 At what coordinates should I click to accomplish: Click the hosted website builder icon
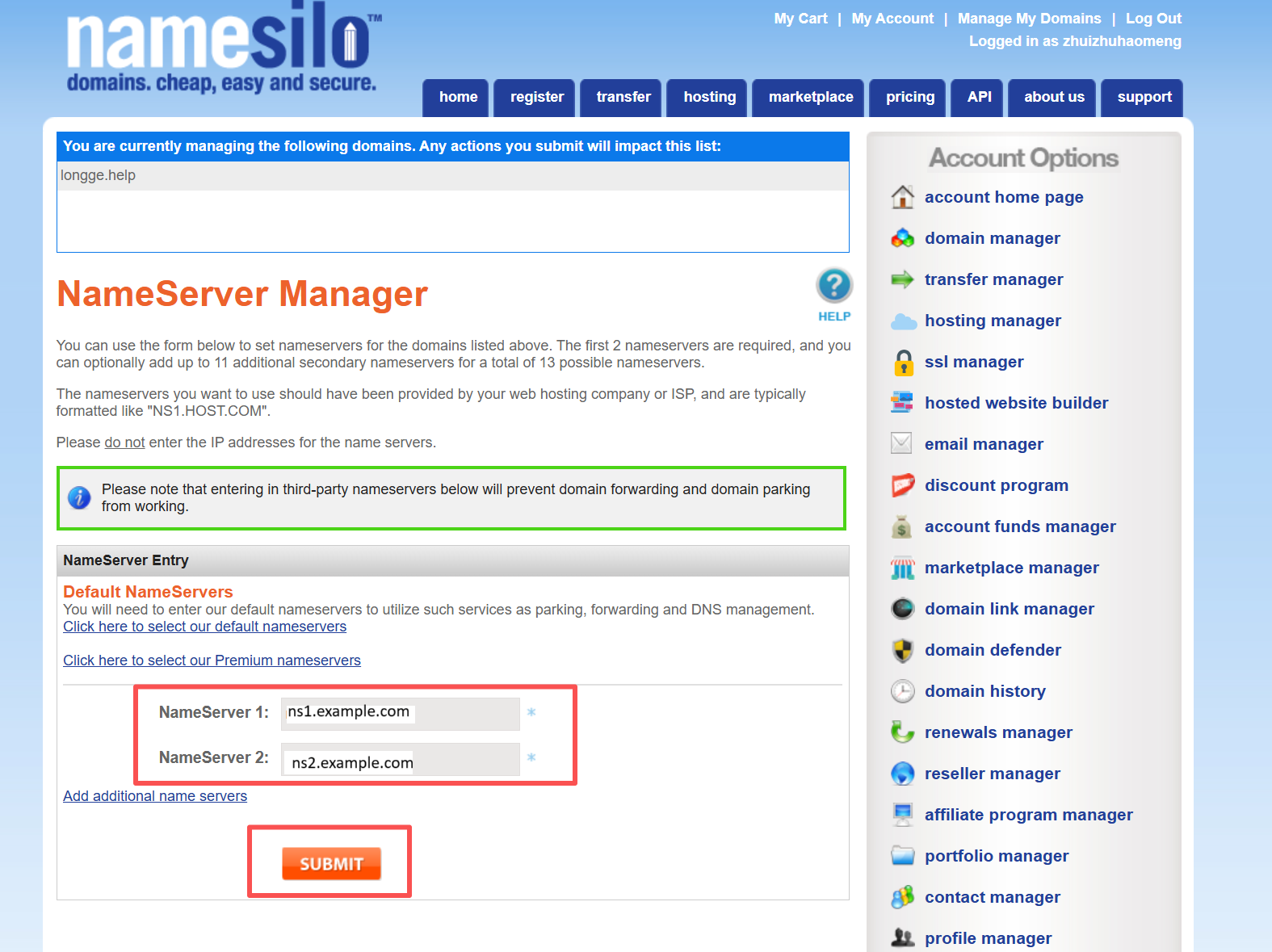pos(901,402)
